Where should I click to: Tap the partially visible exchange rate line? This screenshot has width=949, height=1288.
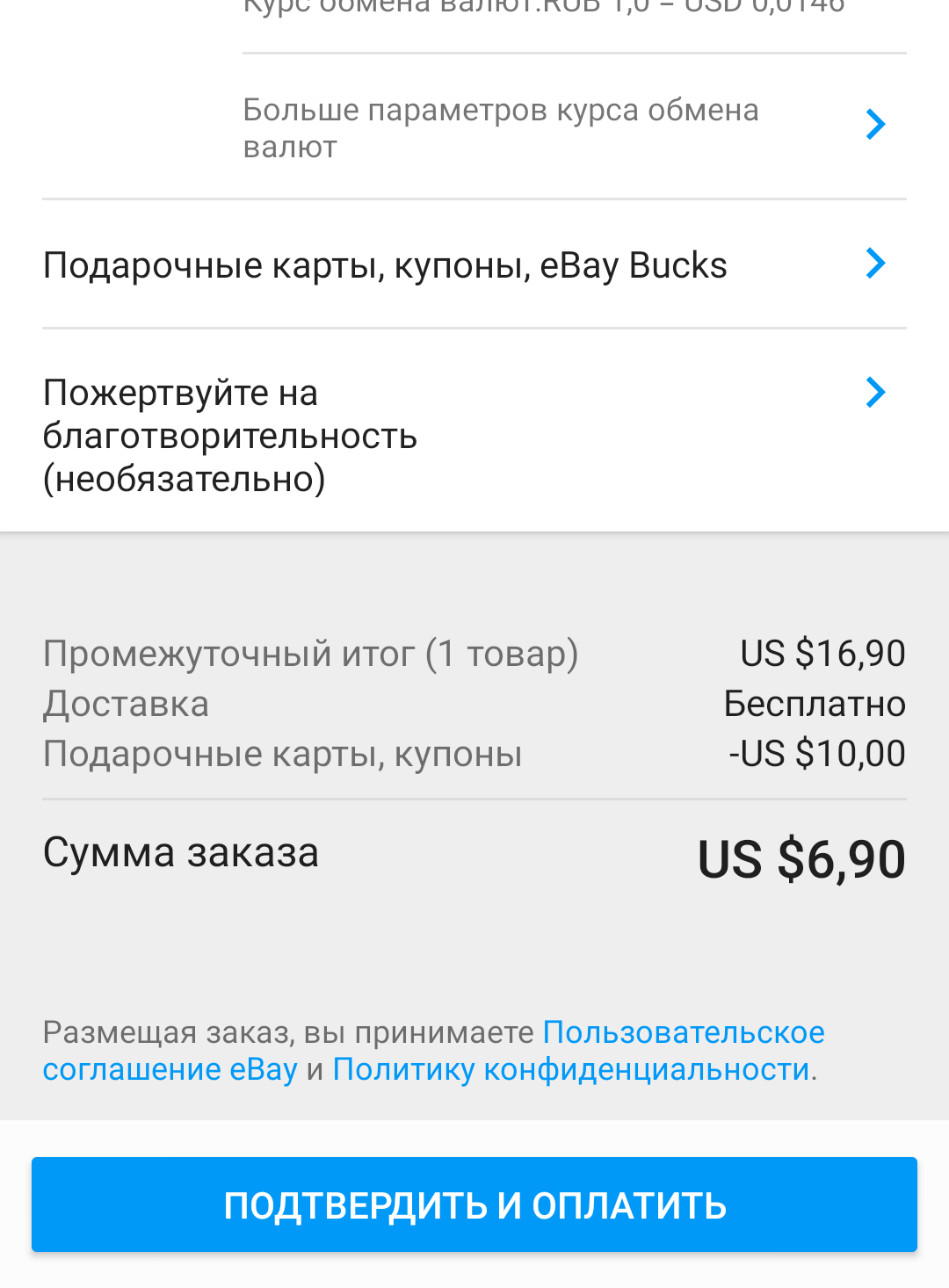[544, 7]
